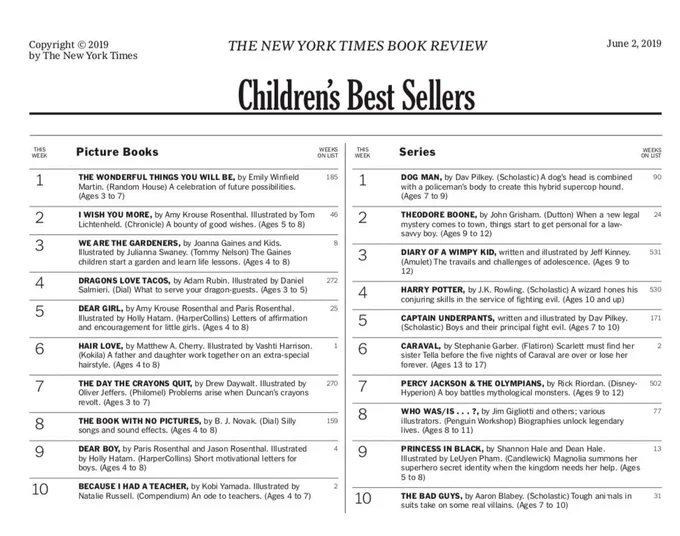The image size is (680, 536).
Task: Click the June 2, 2019 date
Action: (634, 43)
